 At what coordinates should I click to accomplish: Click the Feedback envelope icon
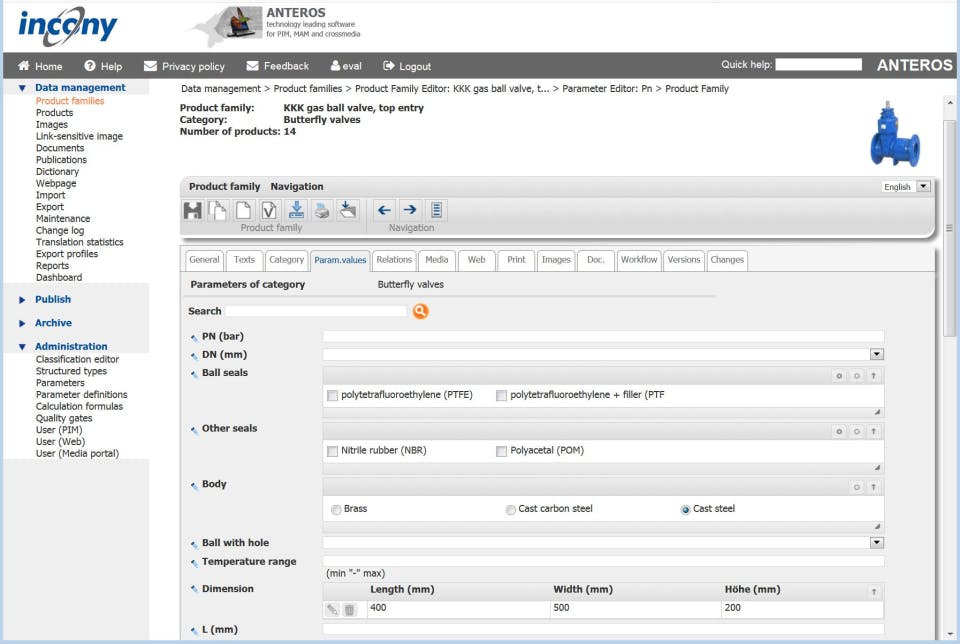[x=252, y=66]
